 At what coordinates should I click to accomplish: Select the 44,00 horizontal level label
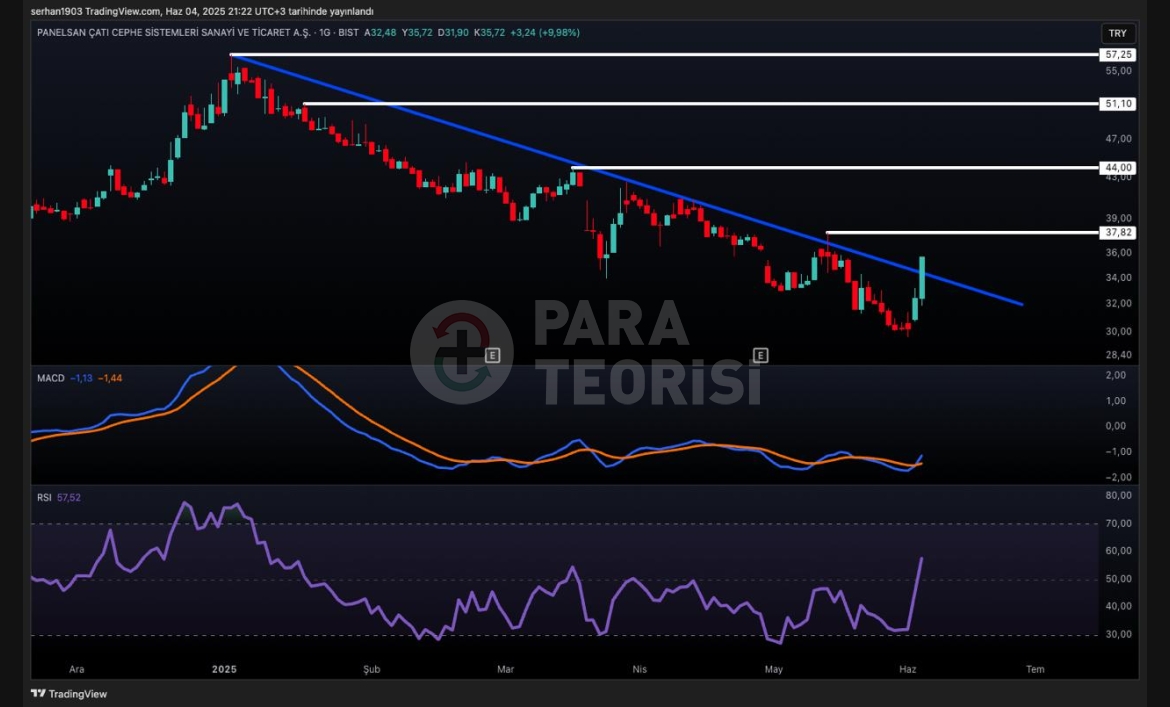(1119, 167)
